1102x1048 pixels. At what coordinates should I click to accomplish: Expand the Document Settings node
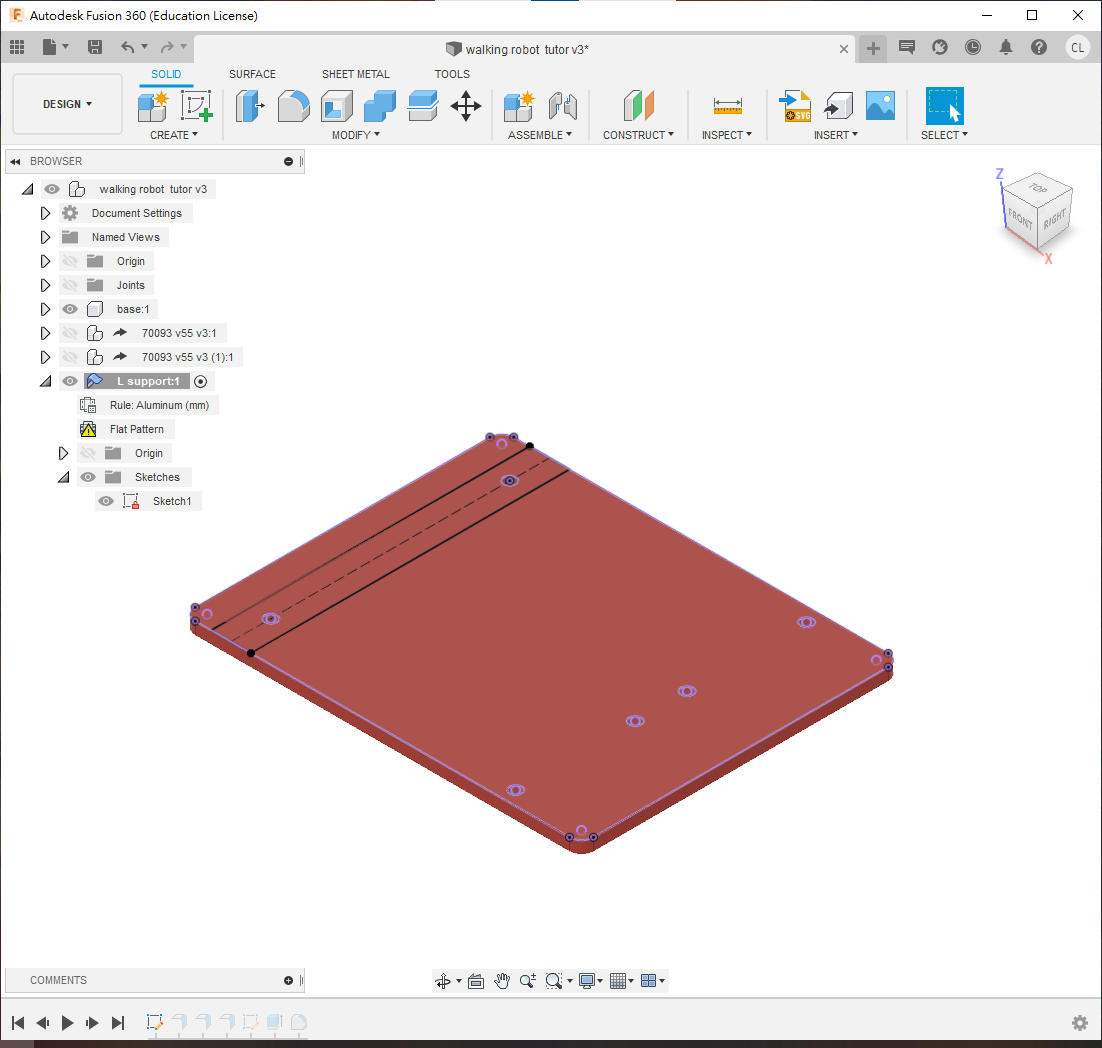[x=45, y=213]
